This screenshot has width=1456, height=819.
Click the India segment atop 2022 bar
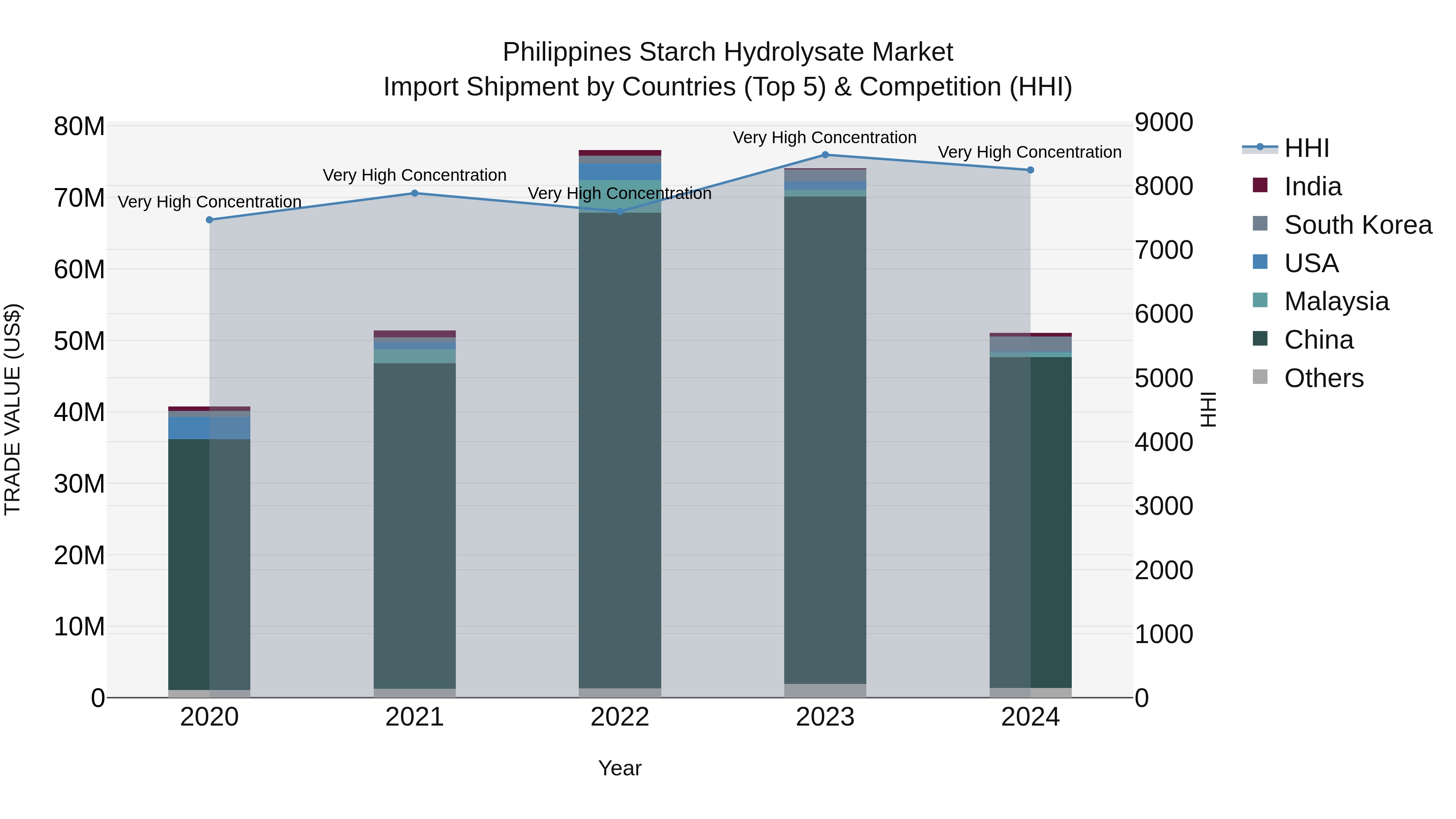coord(620,153)
